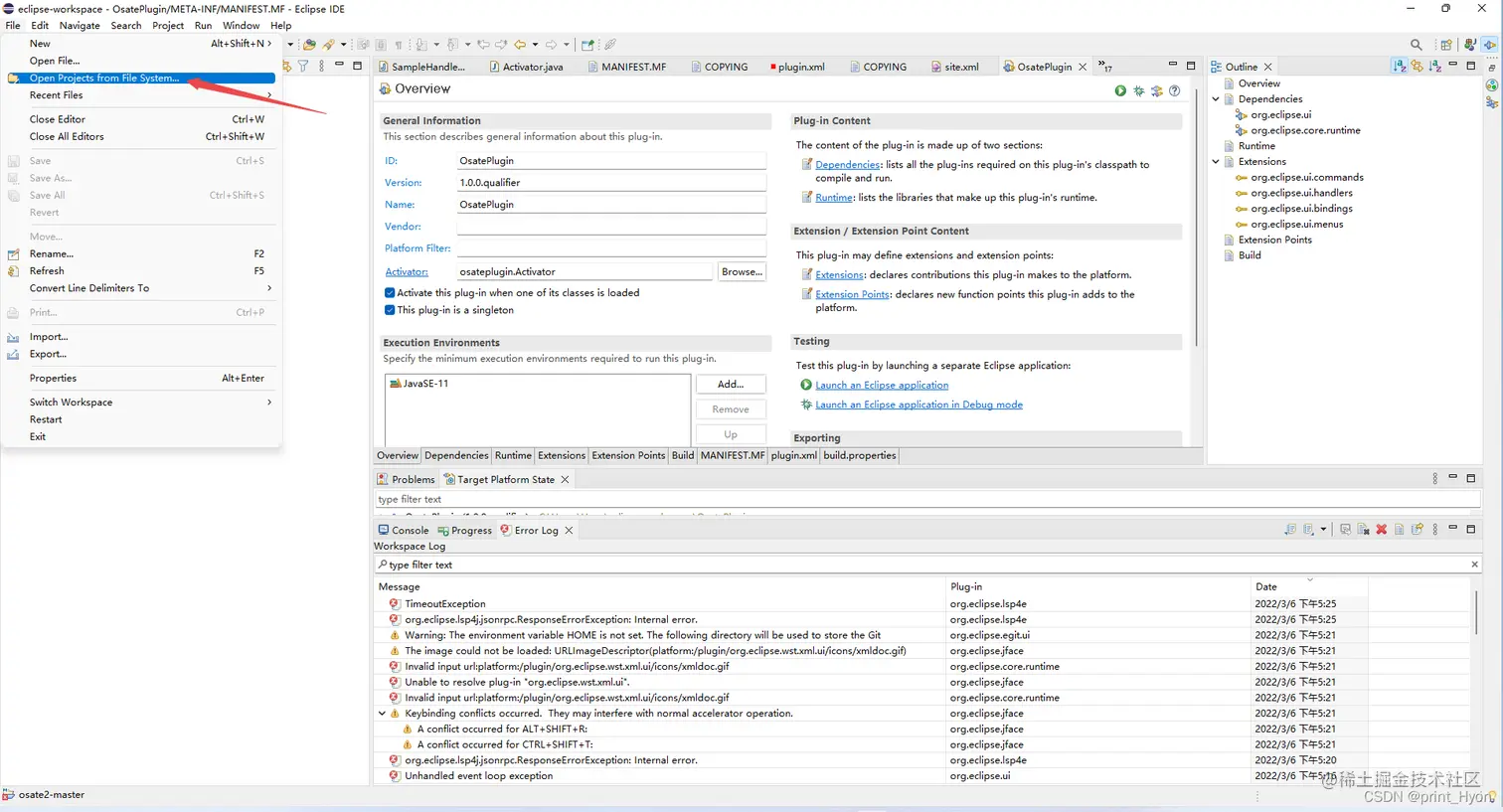Click the magnifier Search icon in top toolbar
Viewport: 1503px width, 812px height.
tap(1417, 45)
